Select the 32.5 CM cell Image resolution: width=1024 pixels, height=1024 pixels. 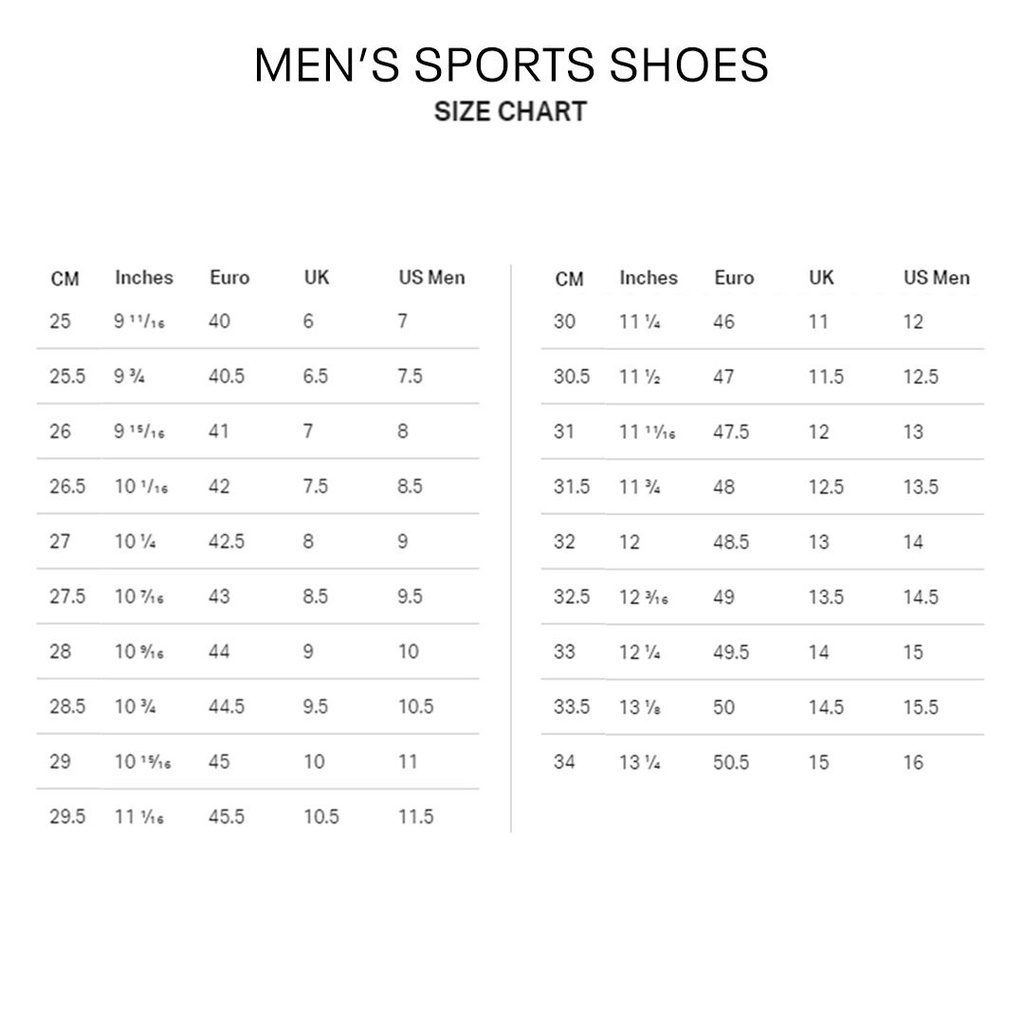point(572,597)
